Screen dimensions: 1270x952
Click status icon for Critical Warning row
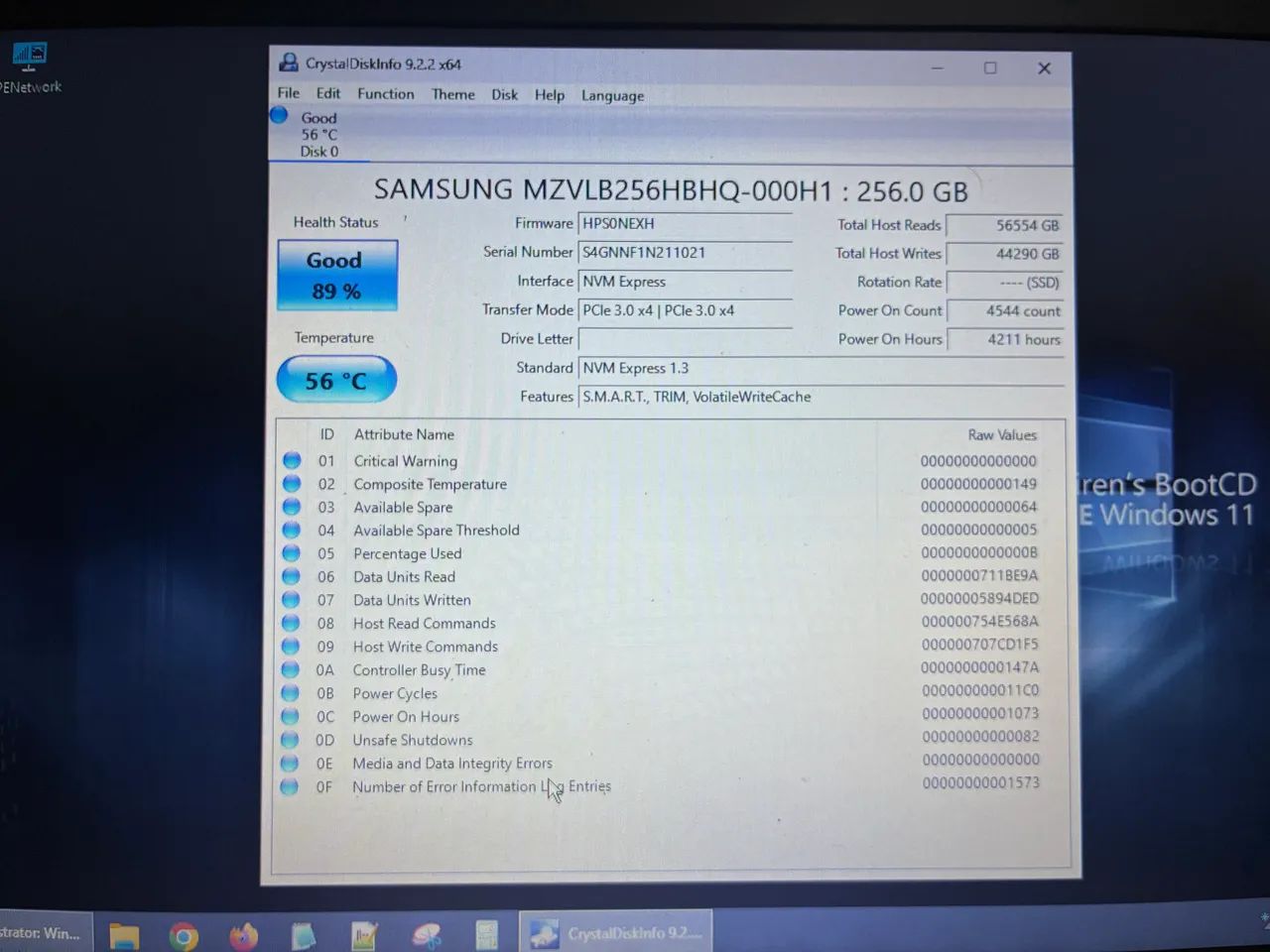292,460
